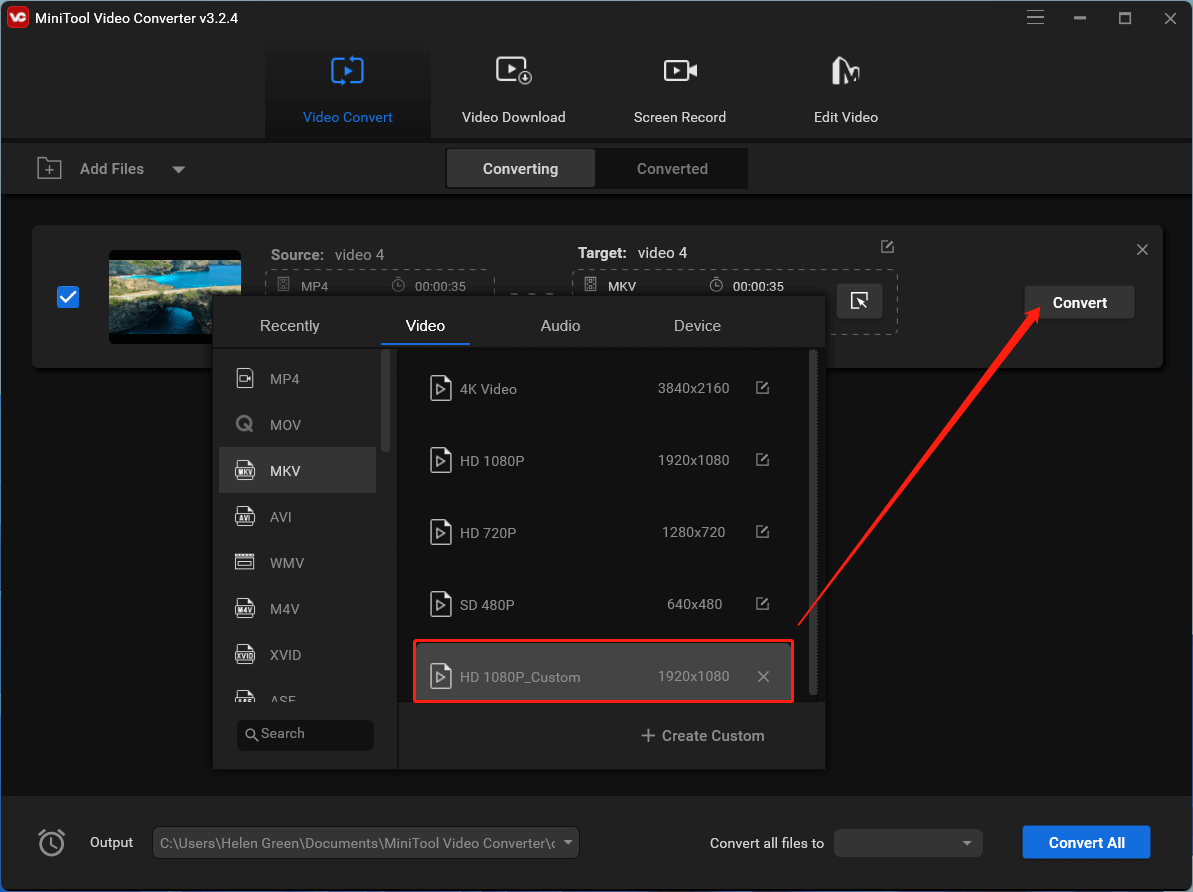Switch to the Converted tab
Screen dimensions: 1193x892
pos(671,168)
